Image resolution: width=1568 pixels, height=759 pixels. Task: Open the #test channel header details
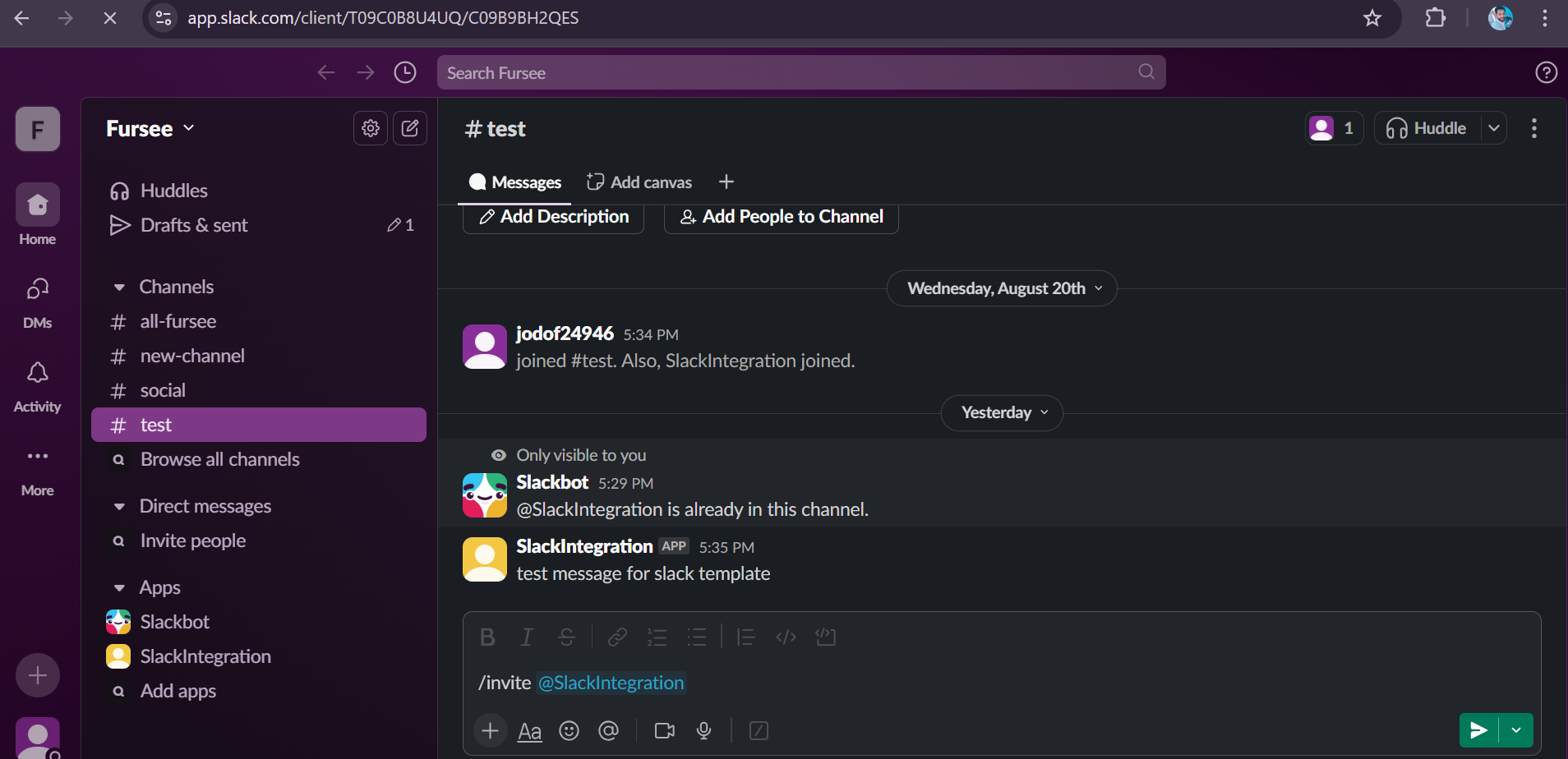pos(495,129)
